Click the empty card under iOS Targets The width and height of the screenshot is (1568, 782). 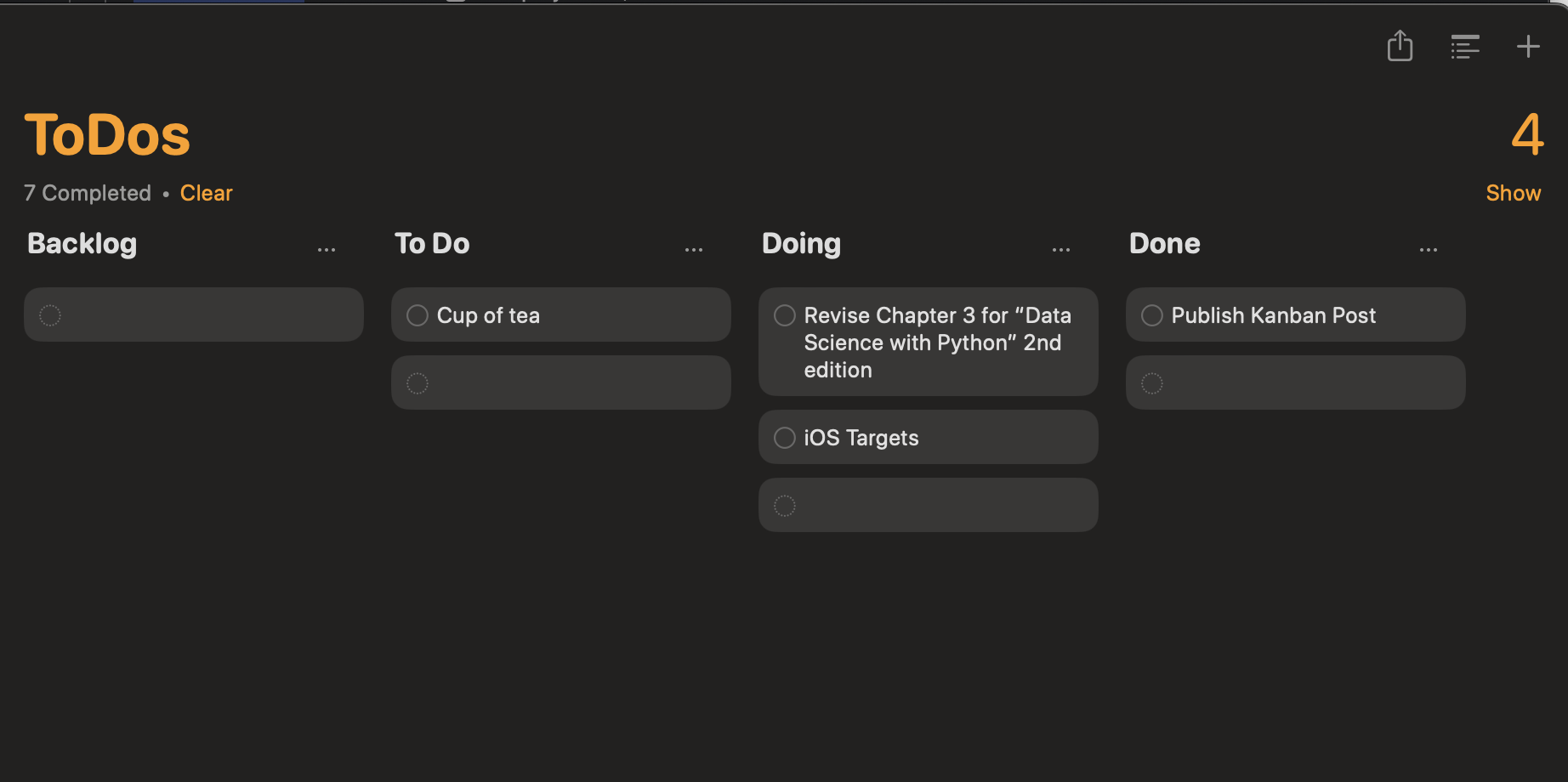click(x=927, y=505)
